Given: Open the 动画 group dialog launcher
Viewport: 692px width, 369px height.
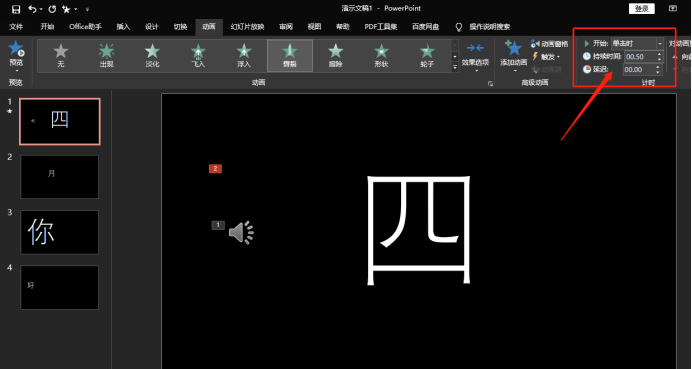Looking at the screenshot, I should [x=490, y=83].
